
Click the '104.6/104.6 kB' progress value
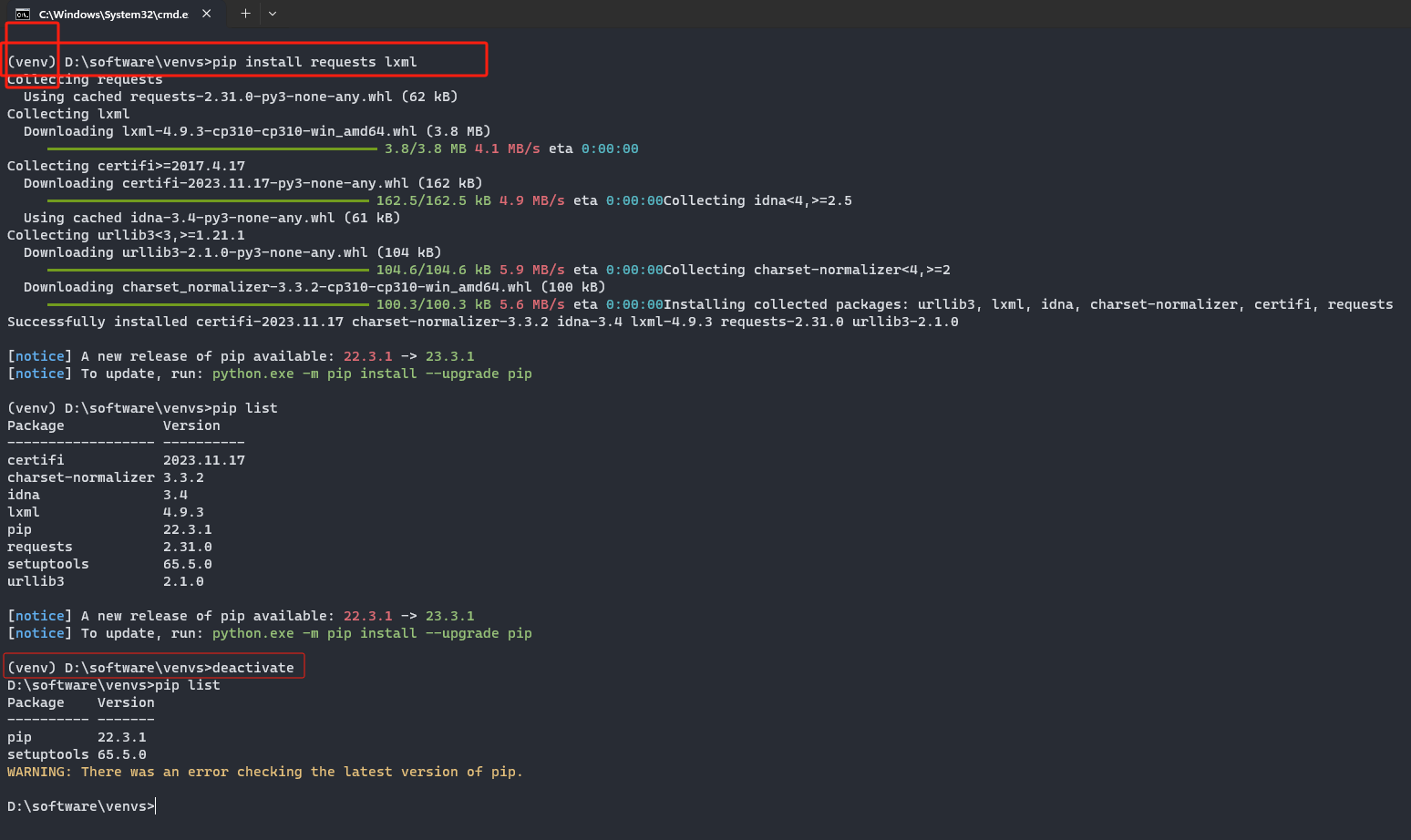(434, 270)
